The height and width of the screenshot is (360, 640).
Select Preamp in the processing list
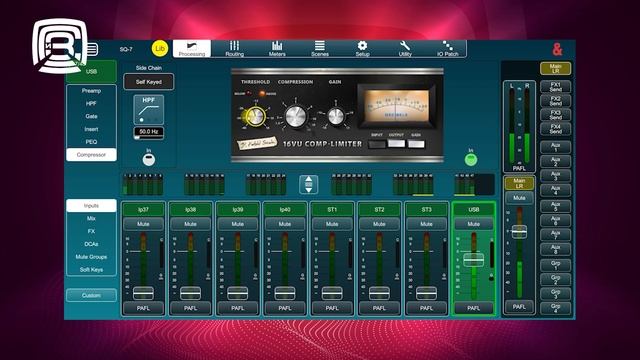point(91,91)
